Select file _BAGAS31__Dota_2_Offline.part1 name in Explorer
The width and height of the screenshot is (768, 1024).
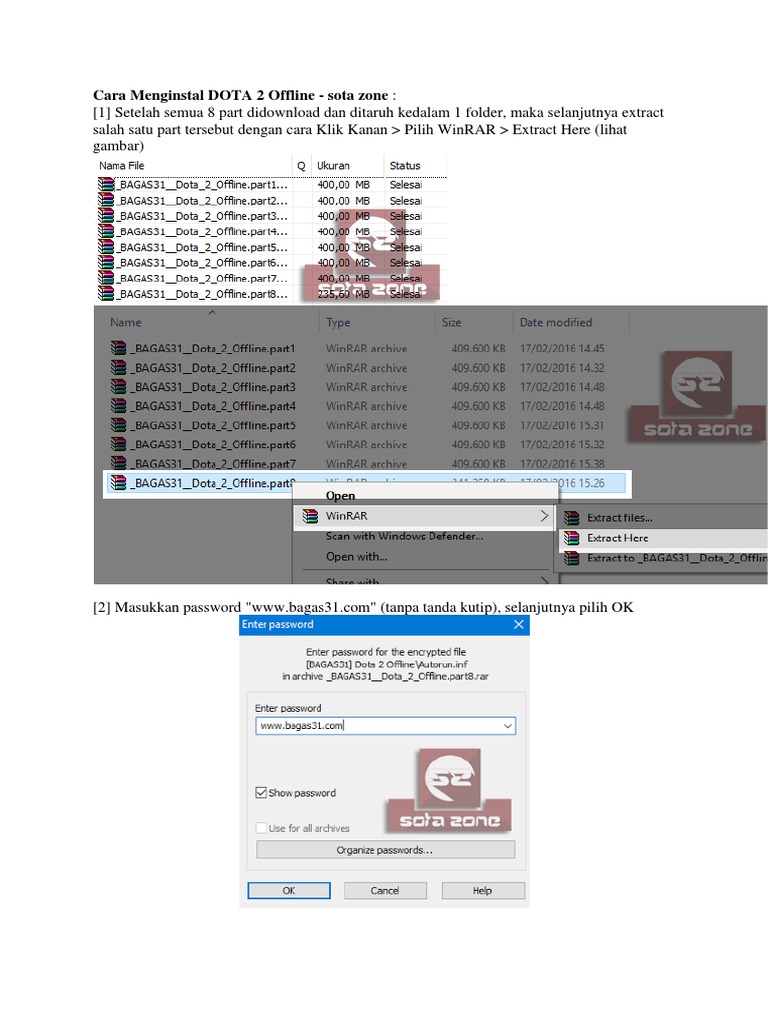(213, 349)
